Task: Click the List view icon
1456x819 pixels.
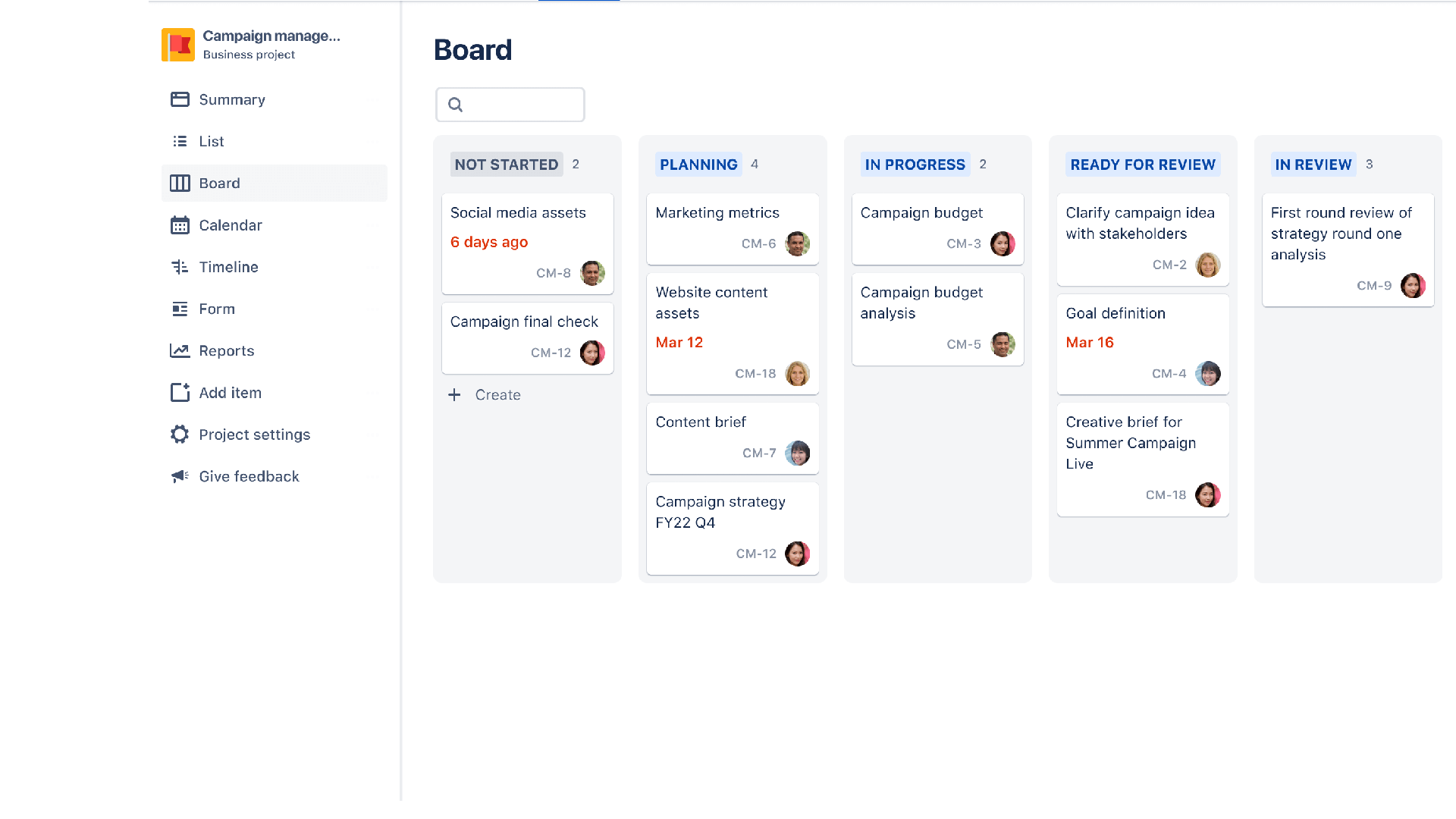Action: [x=180, y=141]
